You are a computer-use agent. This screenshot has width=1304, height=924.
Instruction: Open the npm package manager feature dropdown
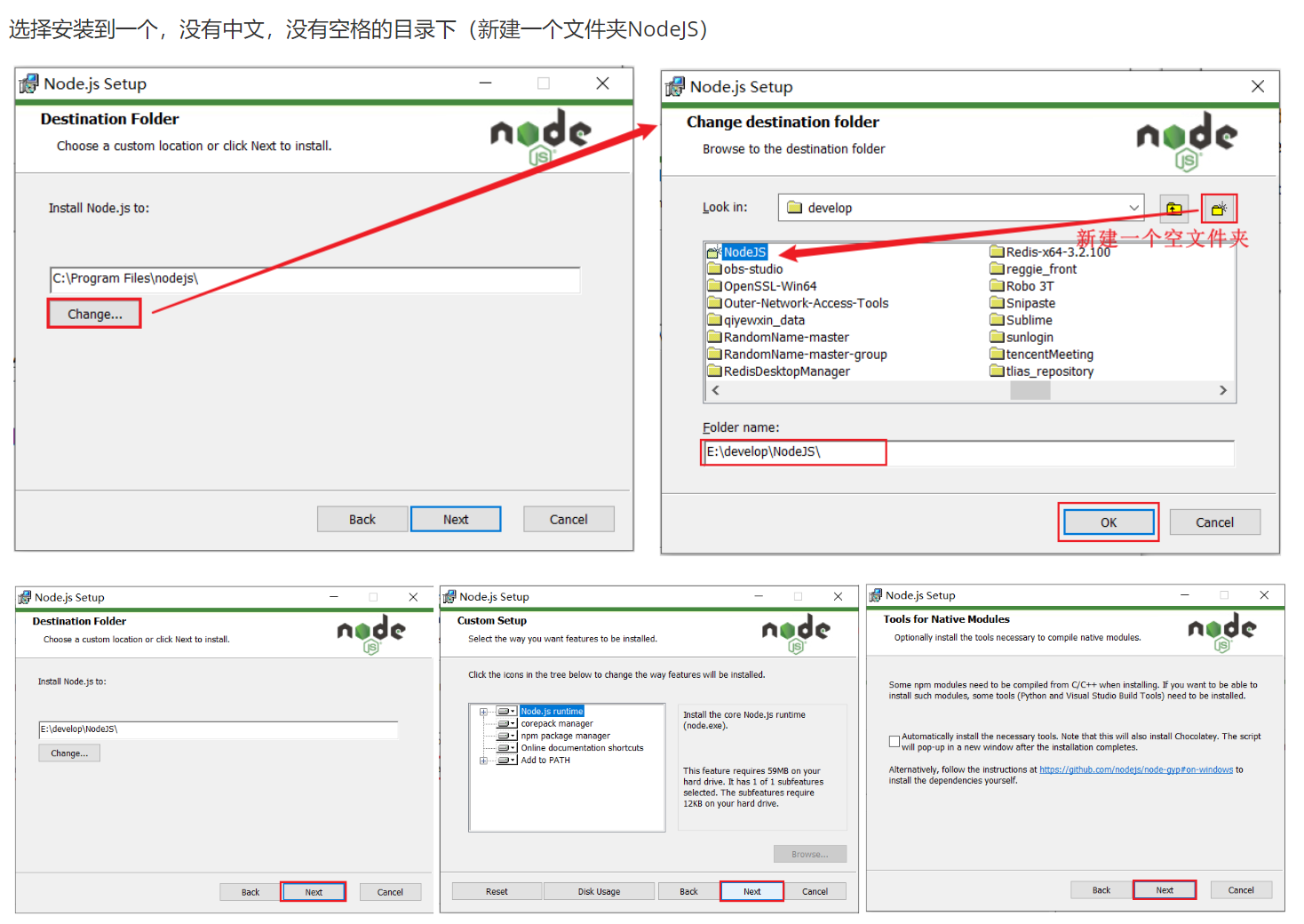507,736
